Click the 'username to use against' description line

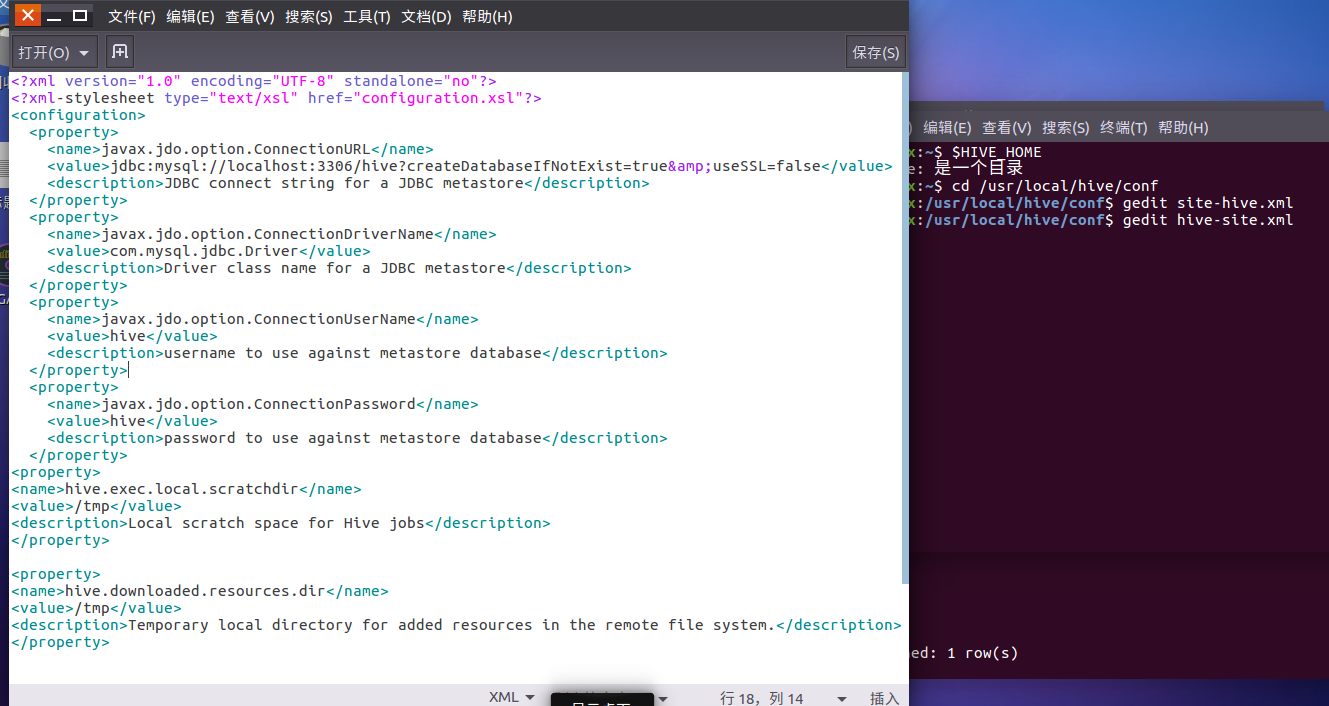point(357,353)
